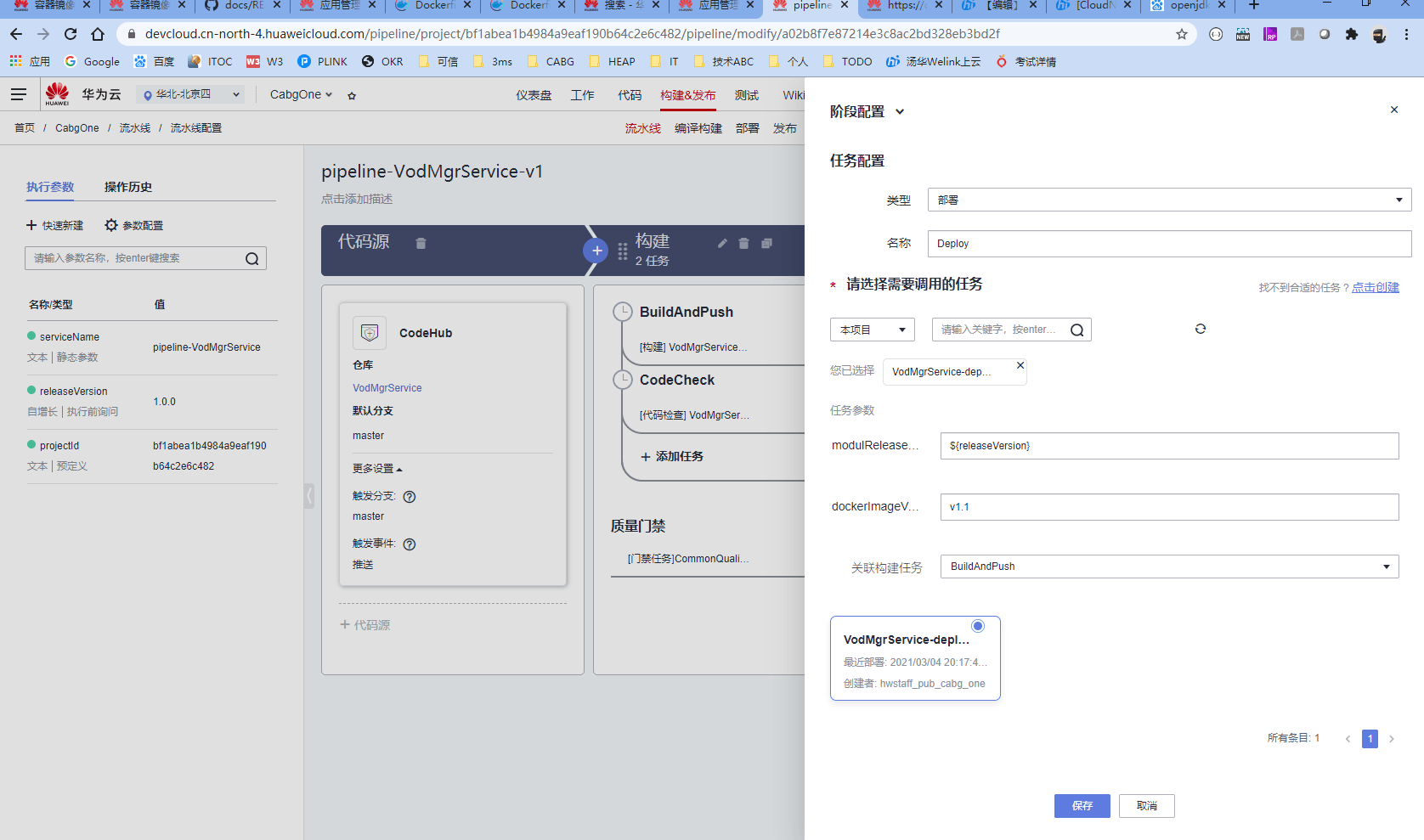Screen dimensions: 1424x840
Task: Open the CABG bookmark folder
Action: pyautogui.click(x=551, y=62)
